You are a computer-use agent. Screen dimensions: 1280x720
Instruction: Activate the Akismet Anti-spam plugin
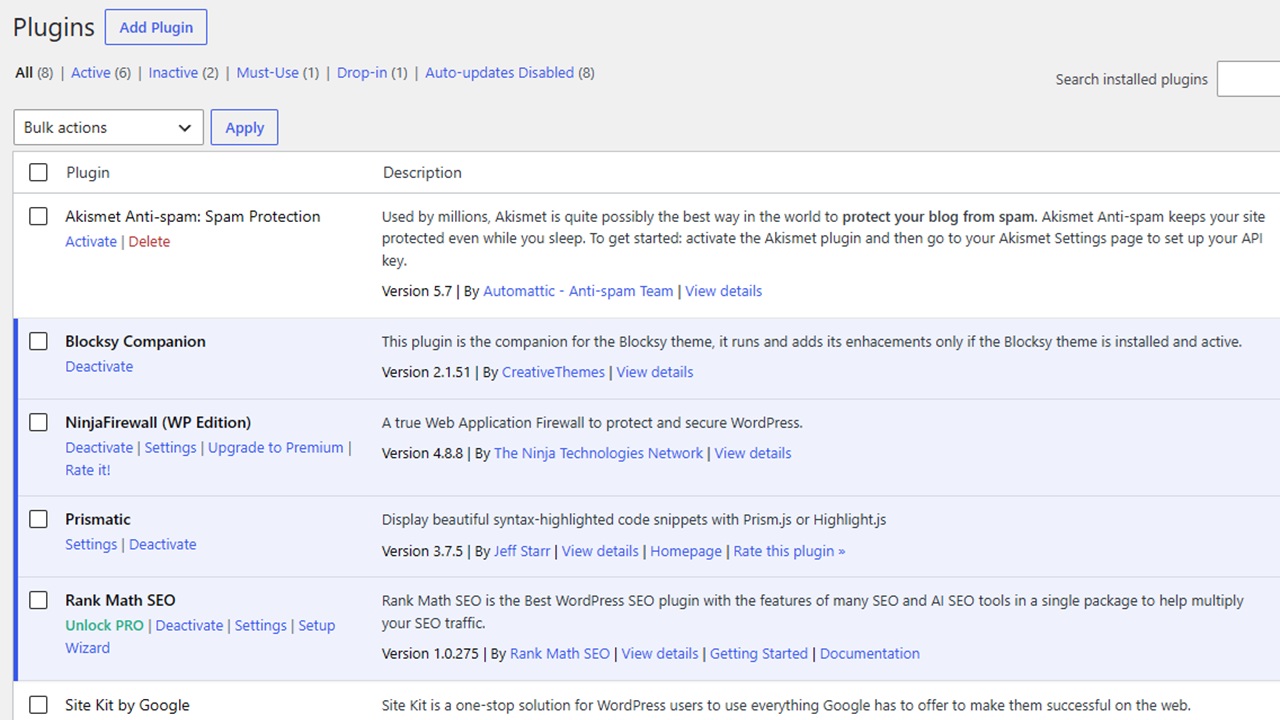click(x=91, y=241)
